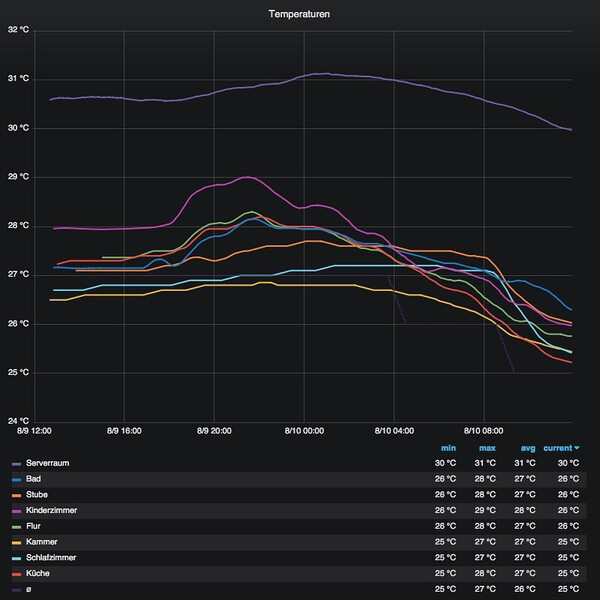
Task: Click the Schlafzimmer cyan legend swatch
Action: pos(16,558)
